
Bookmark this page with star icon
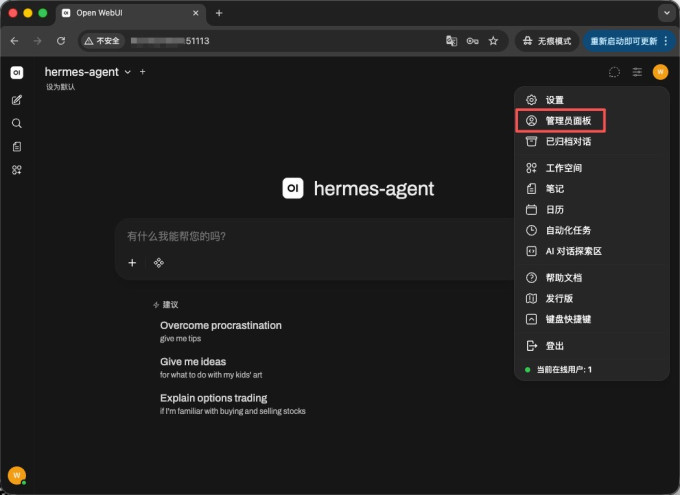click(x=493, y=41)
